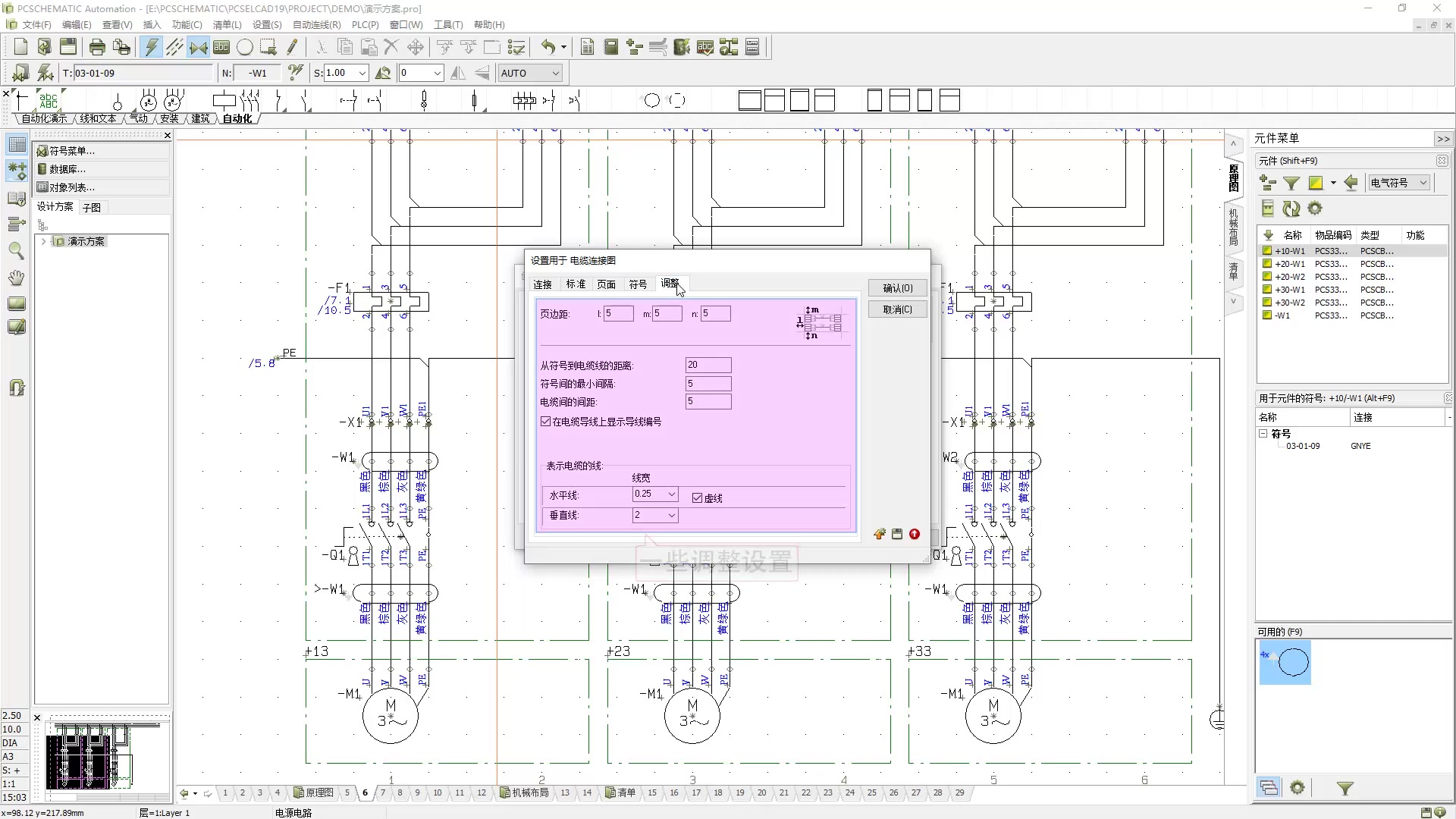Select the zoom magnifier tool in left sidebar

17,251
